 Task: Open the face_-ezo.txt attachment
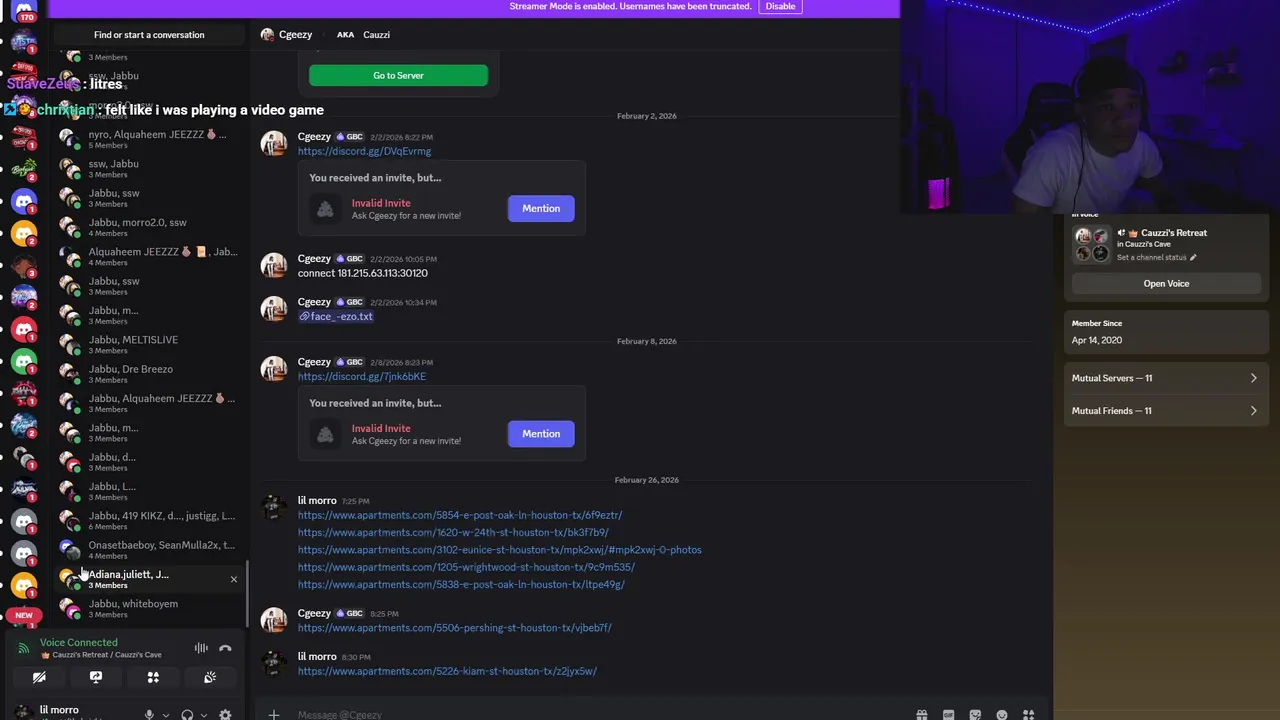[336, 317]
